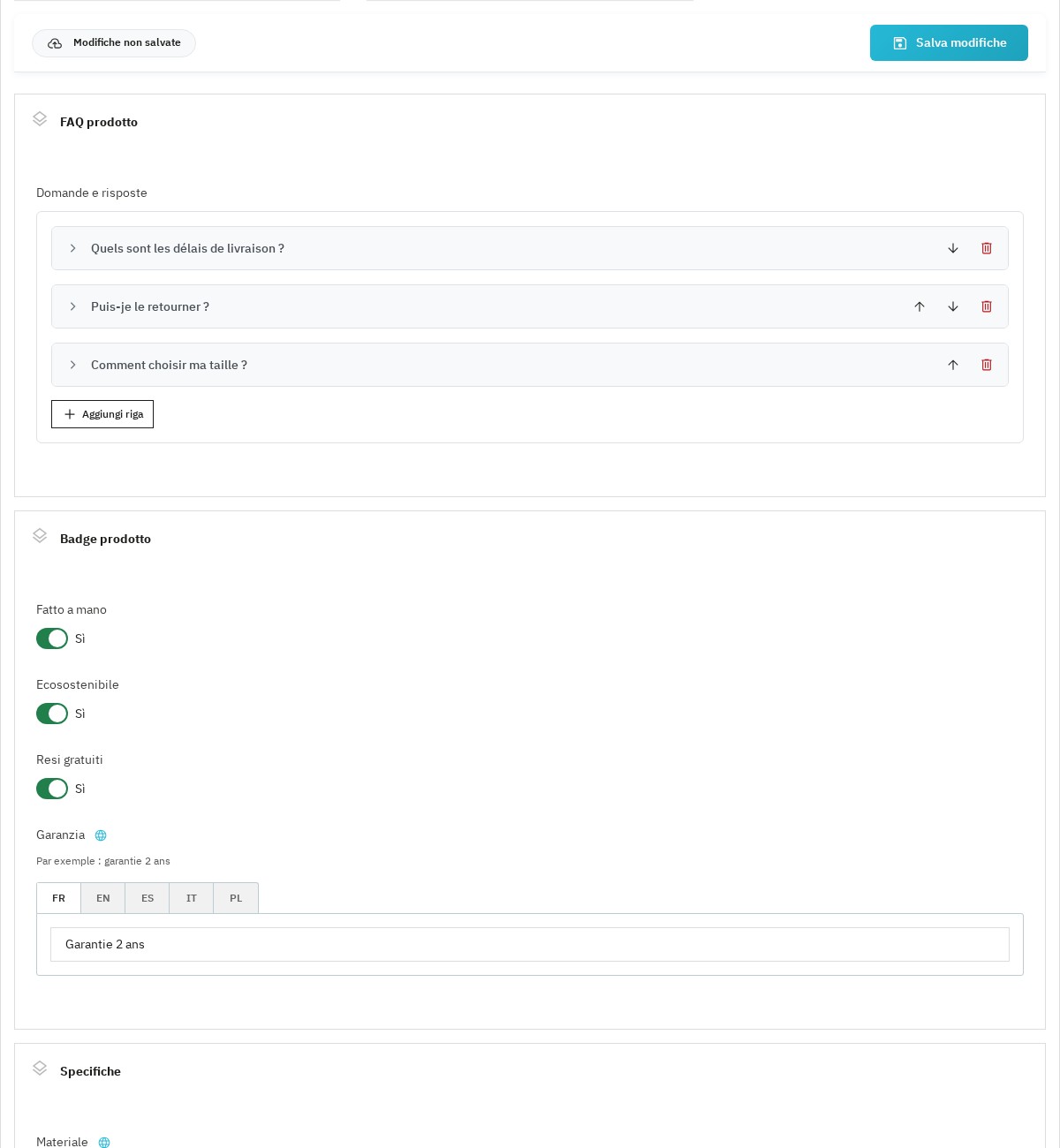Click the 'FAQ prodotto' section heading

(99, 122)
